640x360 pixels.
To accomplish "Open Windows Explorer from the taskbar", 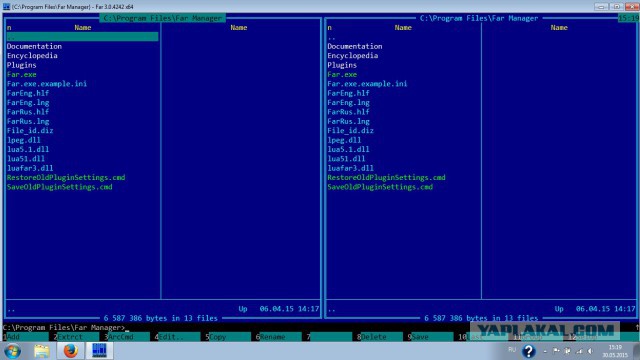I will [x=42, y=351].
